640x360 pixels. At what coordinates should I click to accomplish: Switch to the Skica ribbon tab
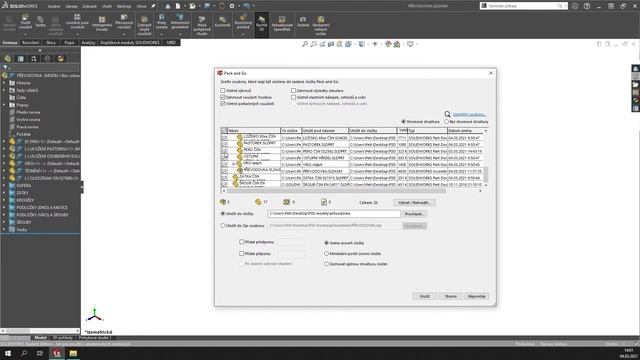tap(51, 42)
